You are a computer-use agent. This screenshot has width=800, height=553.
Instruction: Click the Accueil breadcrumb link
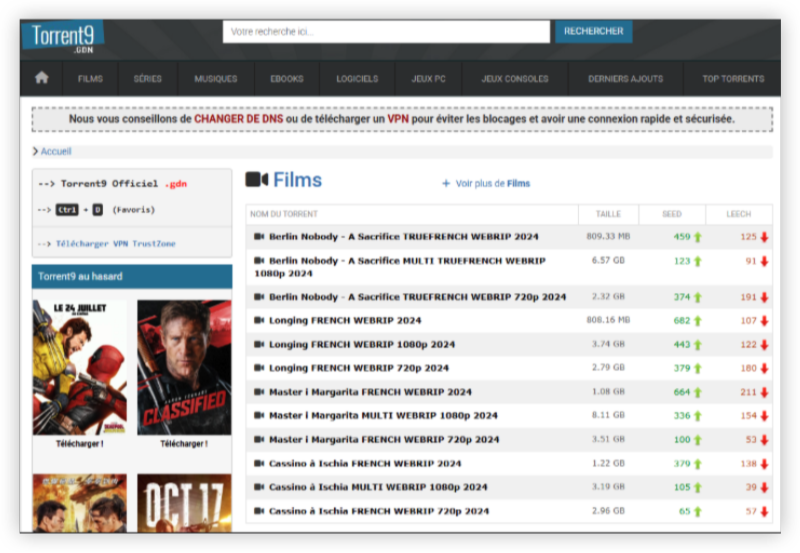[56, 151]
